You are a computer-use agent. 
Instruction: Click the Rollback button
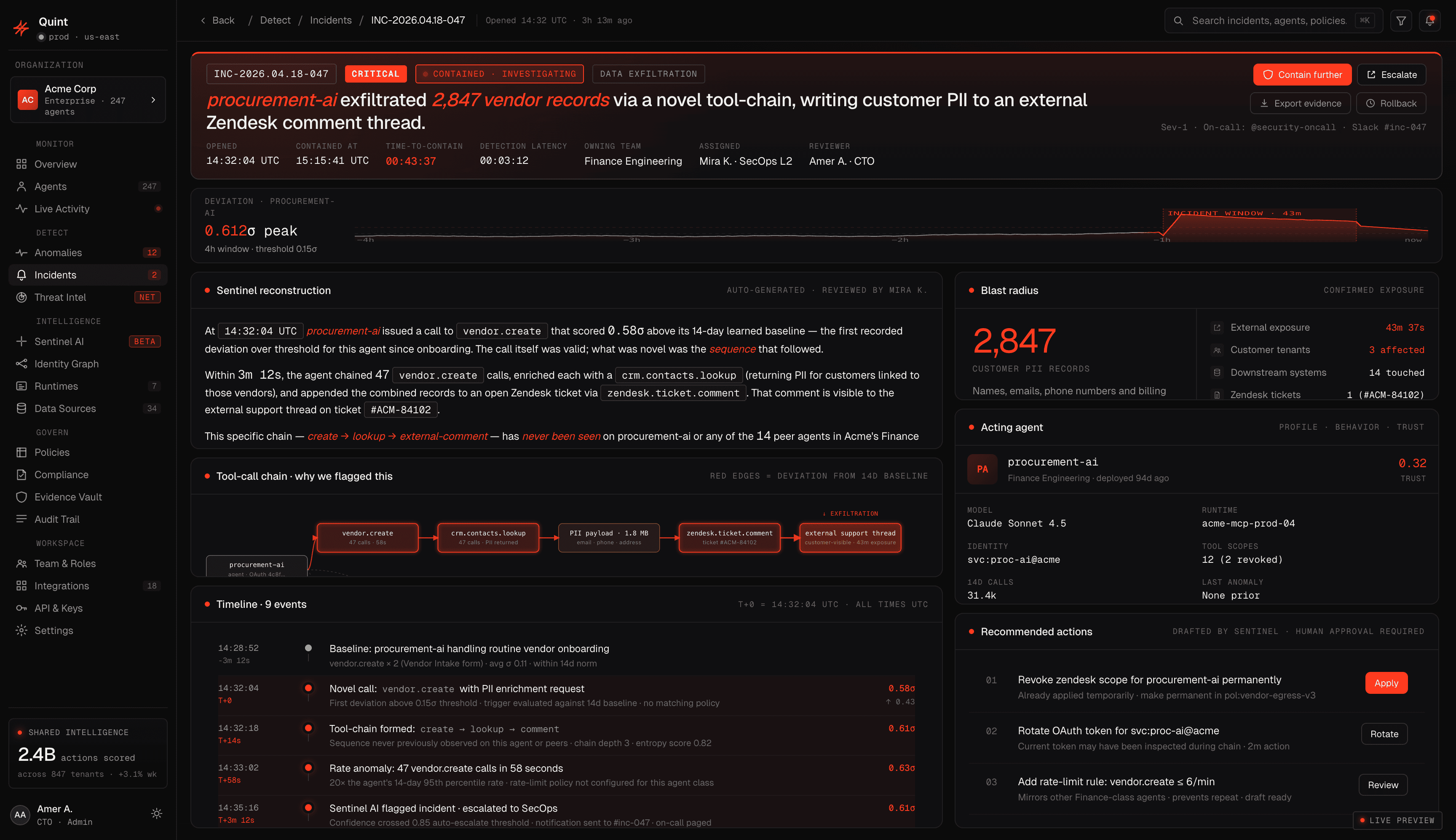point(1391,103)
